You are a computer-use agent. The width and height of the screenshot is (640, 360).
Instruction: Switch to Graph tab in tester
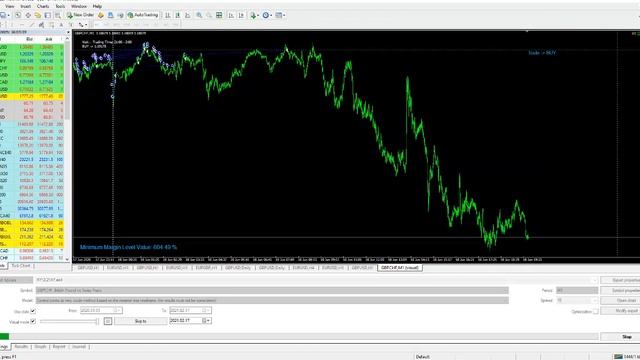(x=40, y=347)
